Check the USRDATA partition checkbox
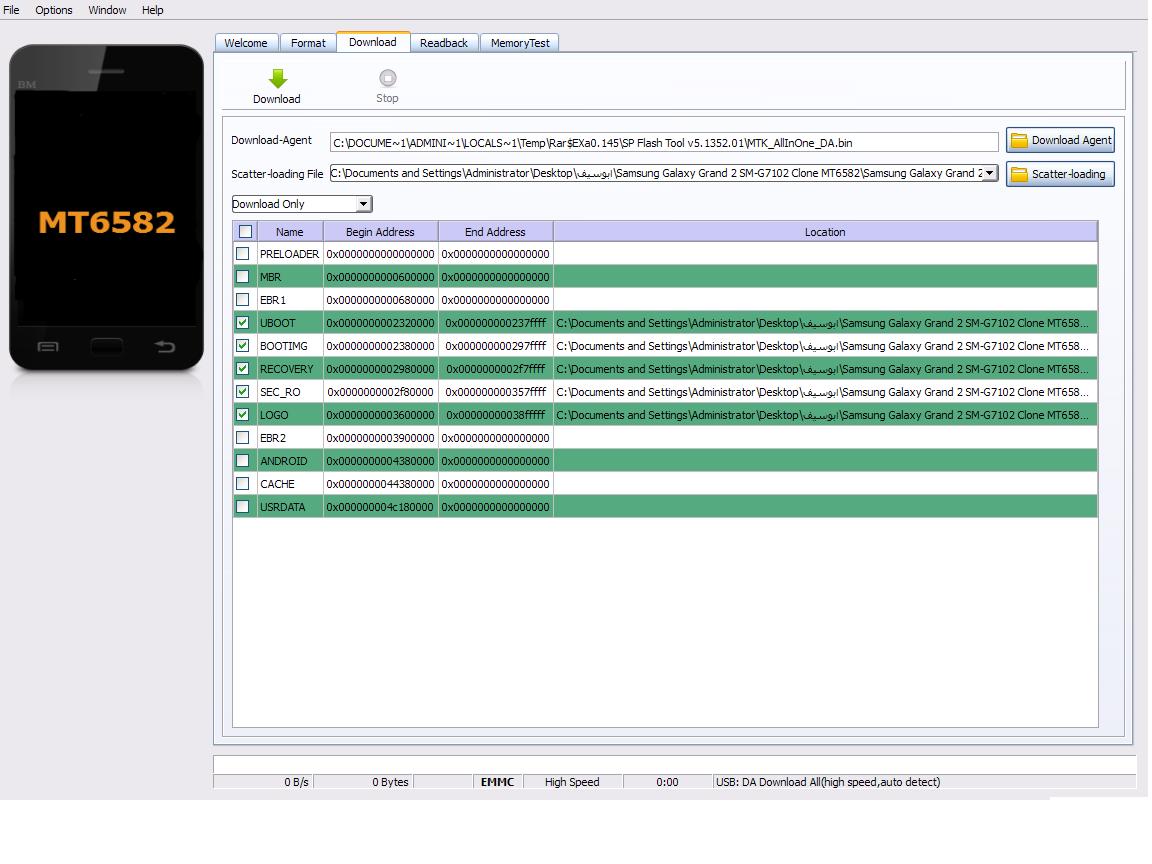This screenshot has height=864, width=1152. [242, 507]
